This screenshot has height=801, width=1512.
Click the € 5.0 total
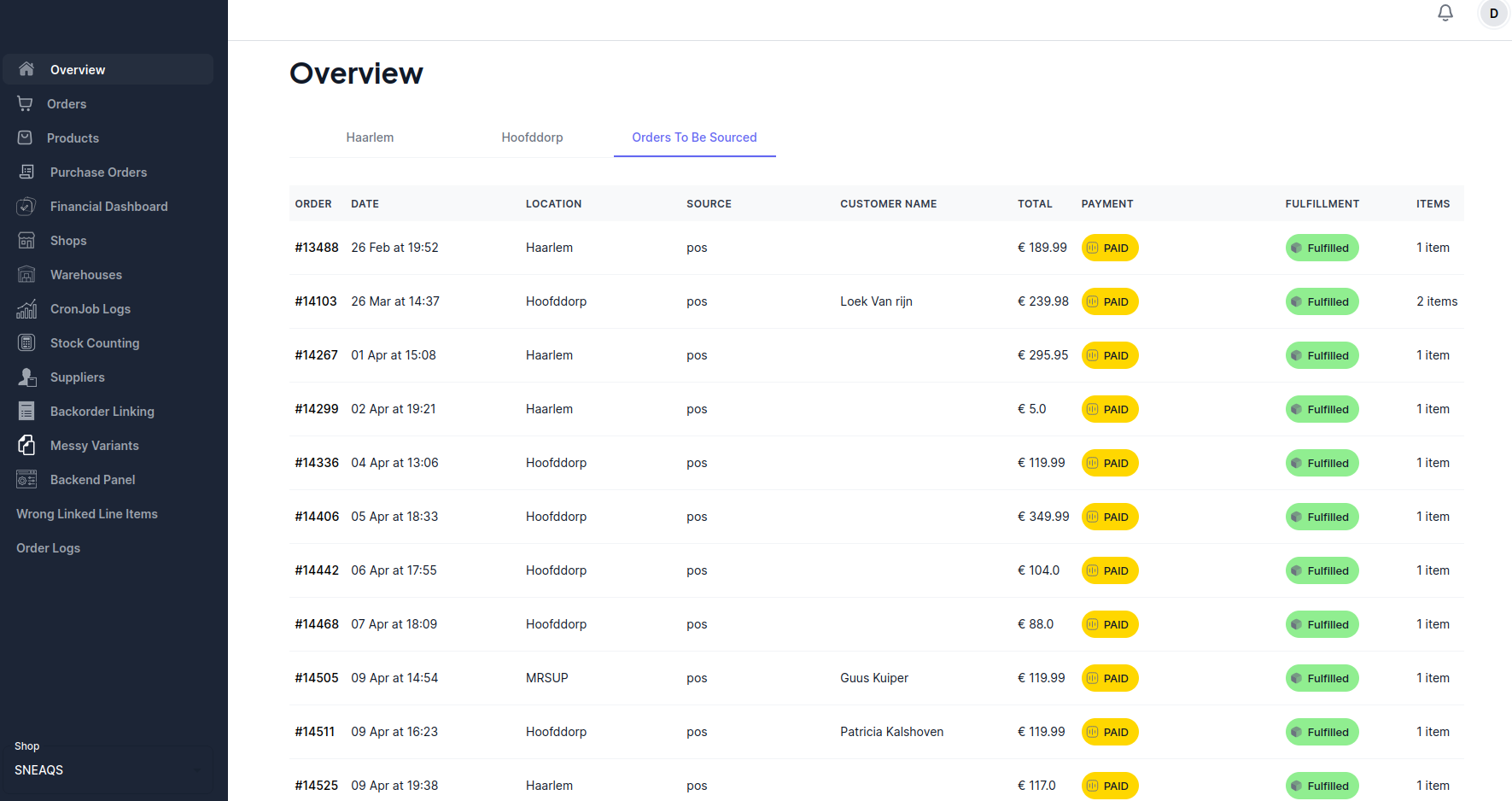coord(1031,409)
